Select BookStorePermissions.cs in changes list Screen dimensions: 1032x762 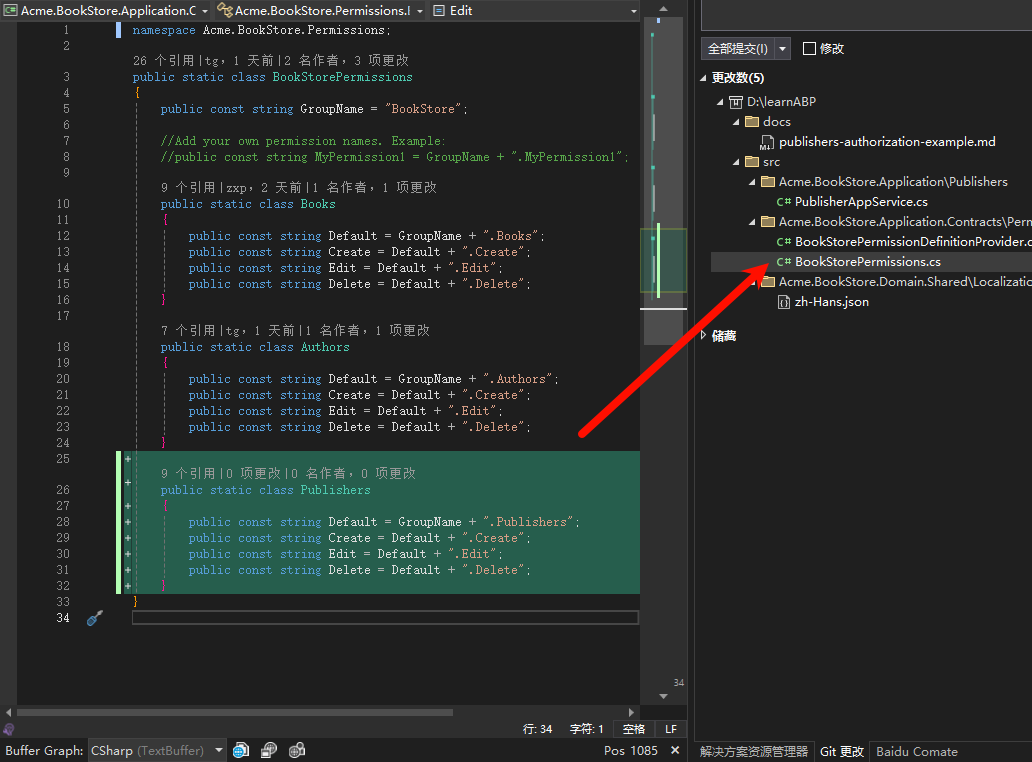point(867,262)
